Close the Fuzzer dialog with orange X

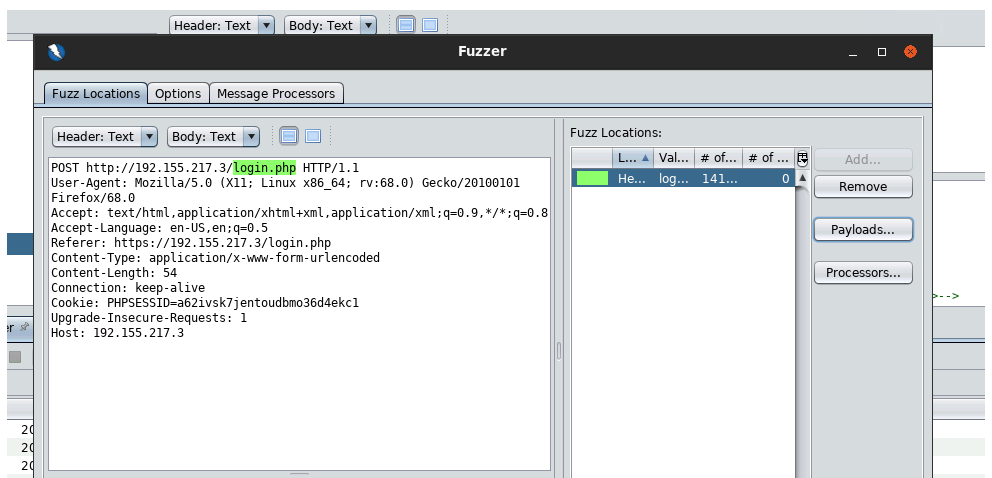(910, 52)
